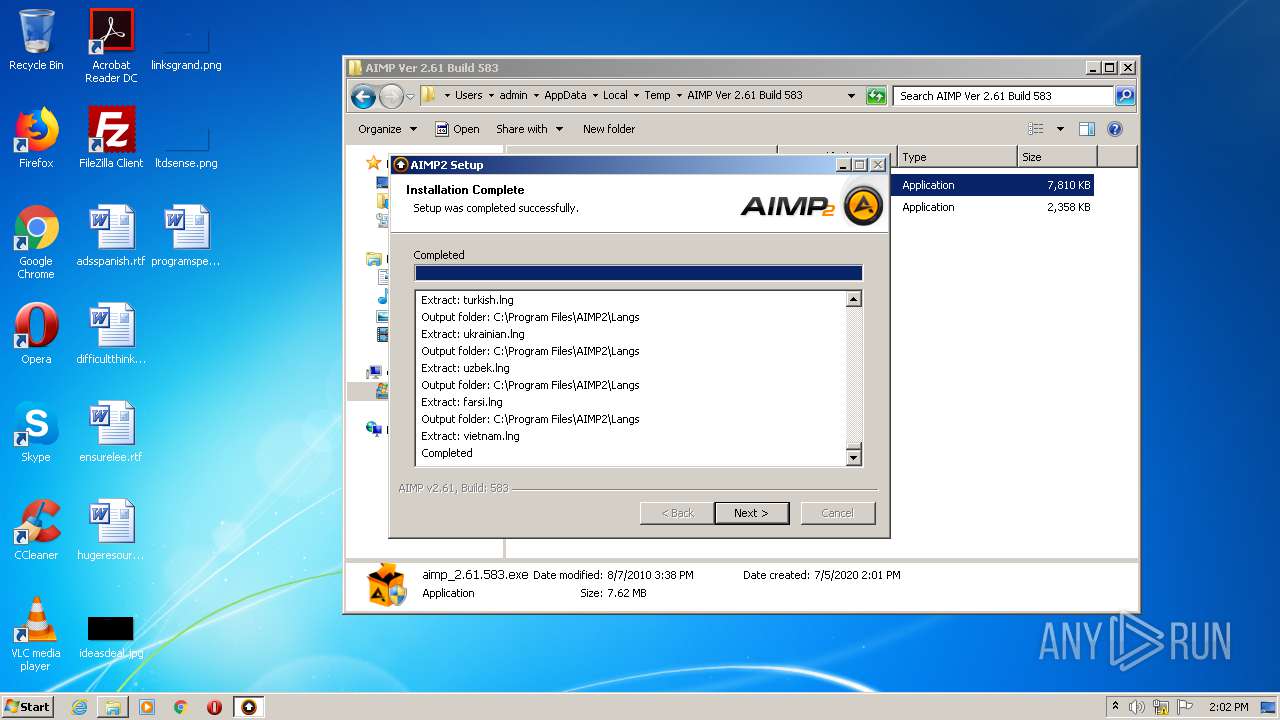Open the Firefox desktop shortcut
The width and height of the screenshot is (1280, 720).
tap(36, 138)
